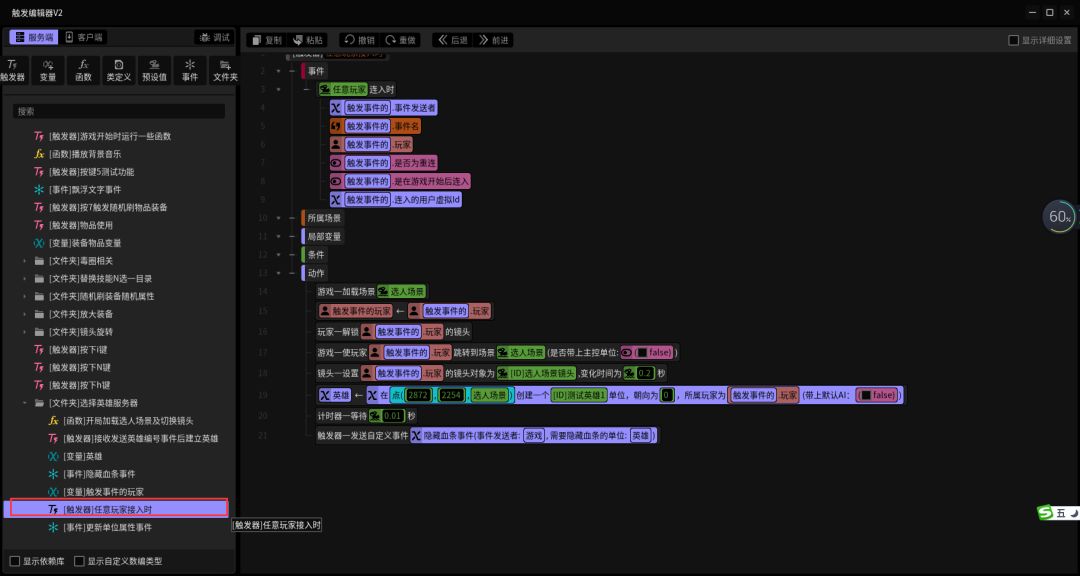The height and width of the screenshot is (576, 1080).
Task: Select variable 触发事件的玩家 in tree
Action: 103,492
